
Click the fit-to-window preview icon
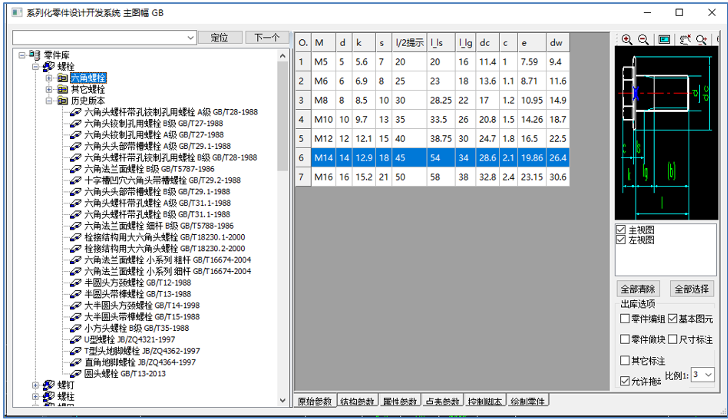point(664,40)
